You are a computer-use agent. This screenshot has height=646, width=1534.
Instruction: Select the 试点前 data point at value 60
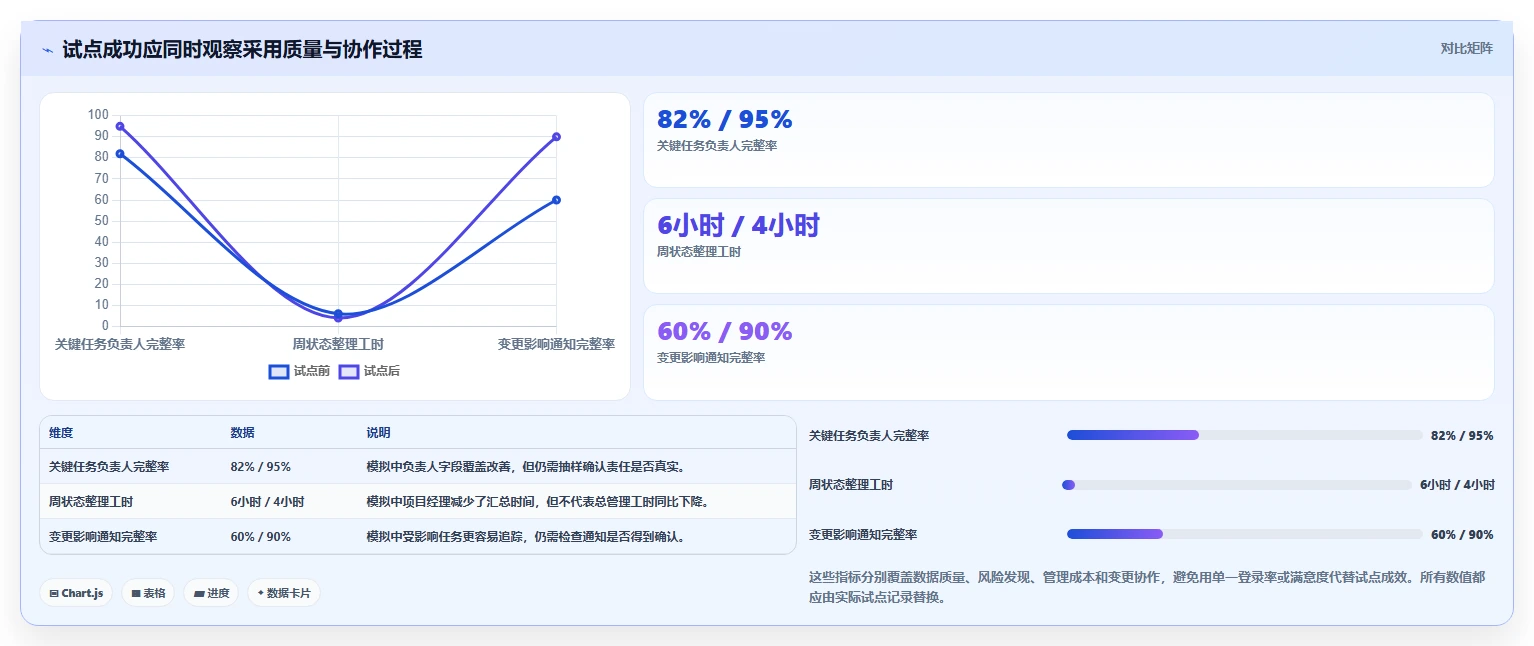pos(556,200)
